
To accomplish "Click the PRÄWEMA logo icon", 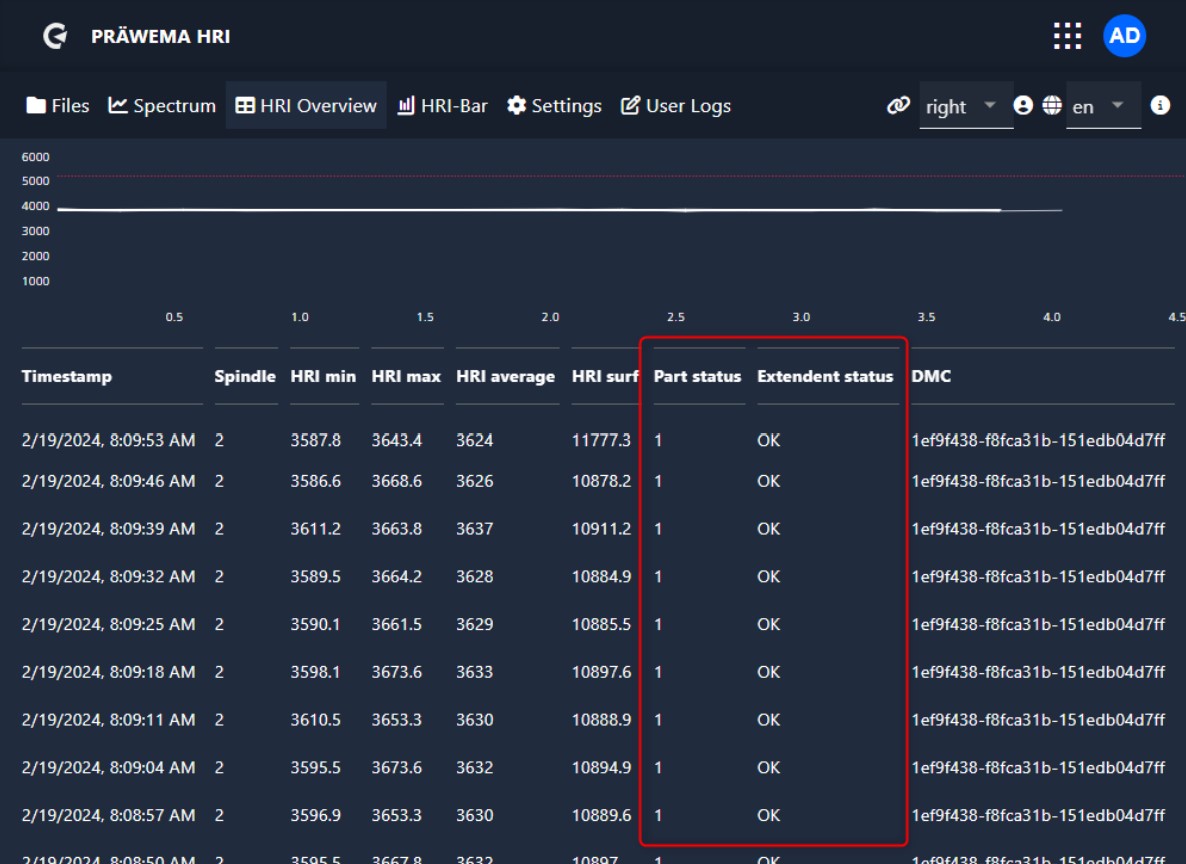I will (x=55, y=37).
